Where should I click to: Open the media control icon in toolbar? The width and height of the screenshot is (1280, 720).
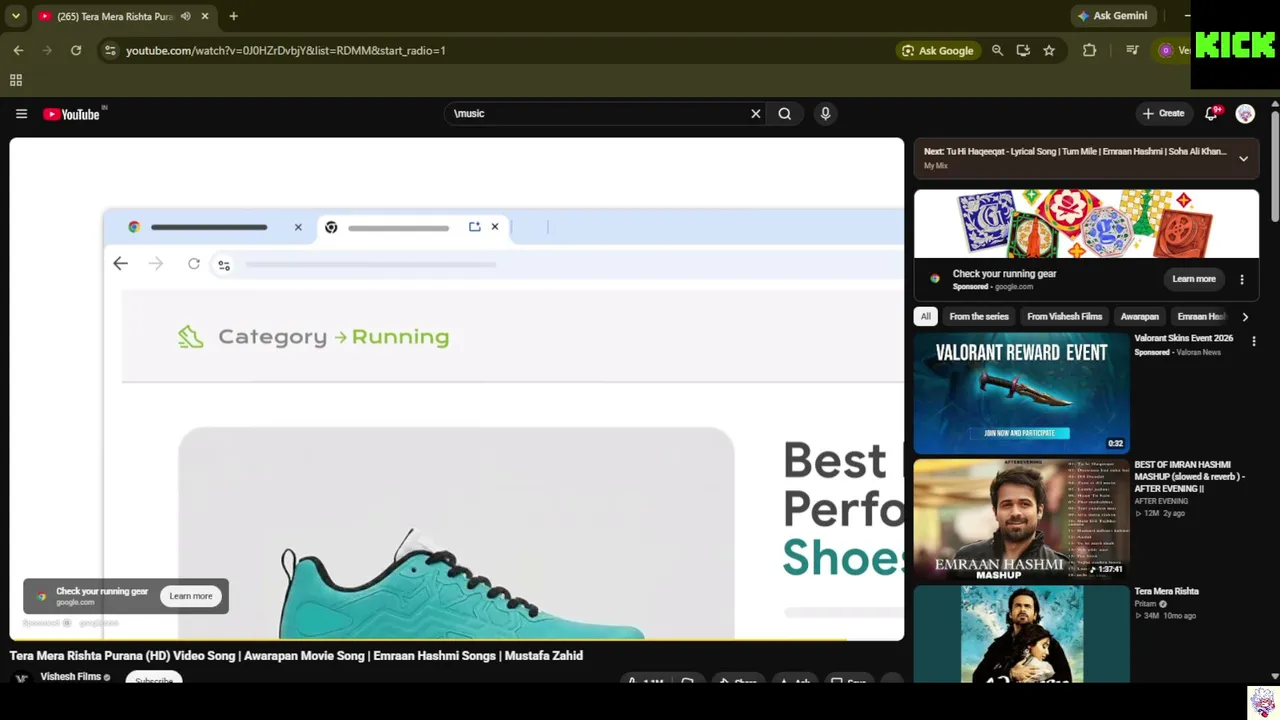1132,50
